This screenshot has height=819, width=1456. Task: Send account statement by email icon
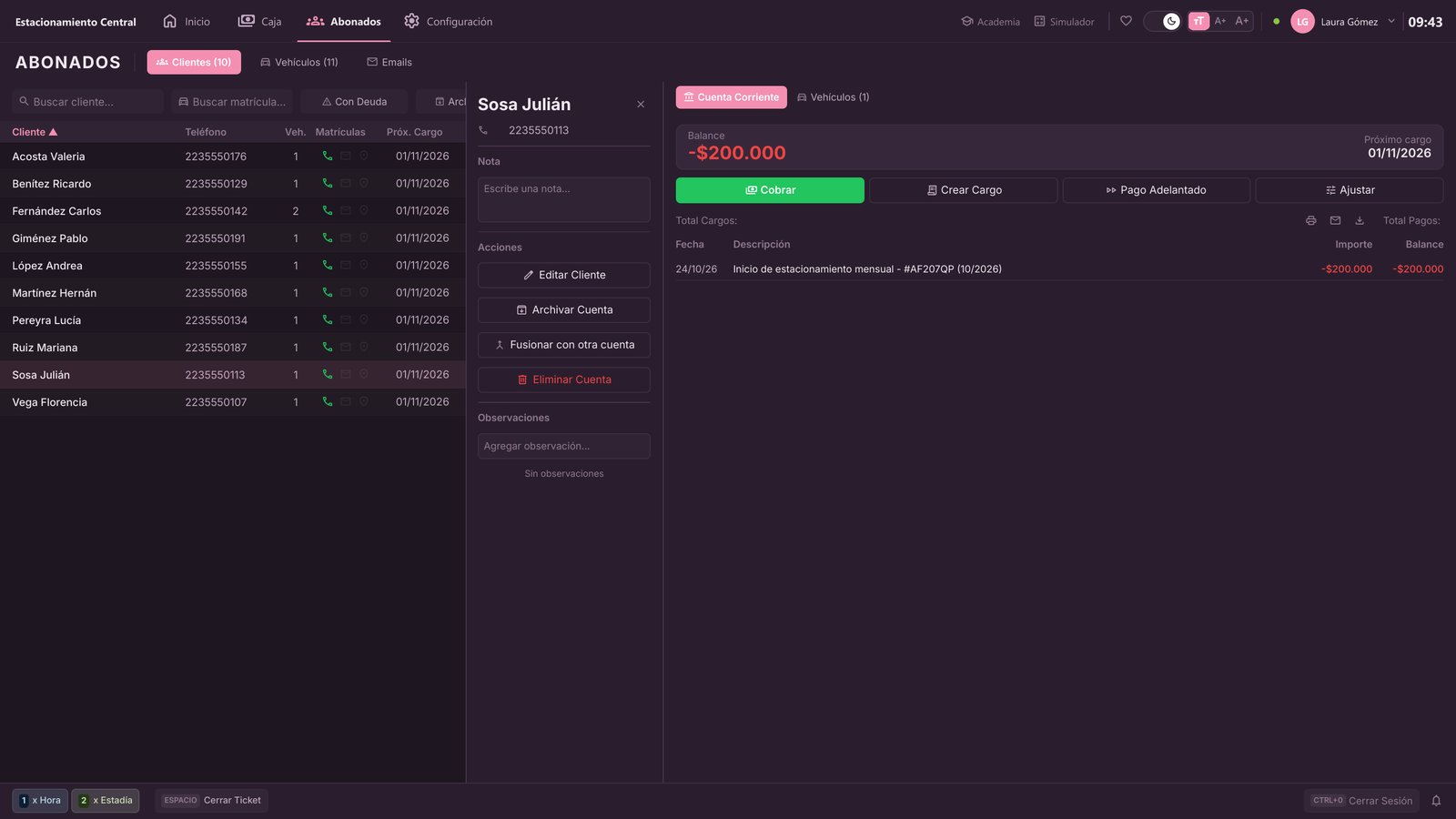(1335, 220)
